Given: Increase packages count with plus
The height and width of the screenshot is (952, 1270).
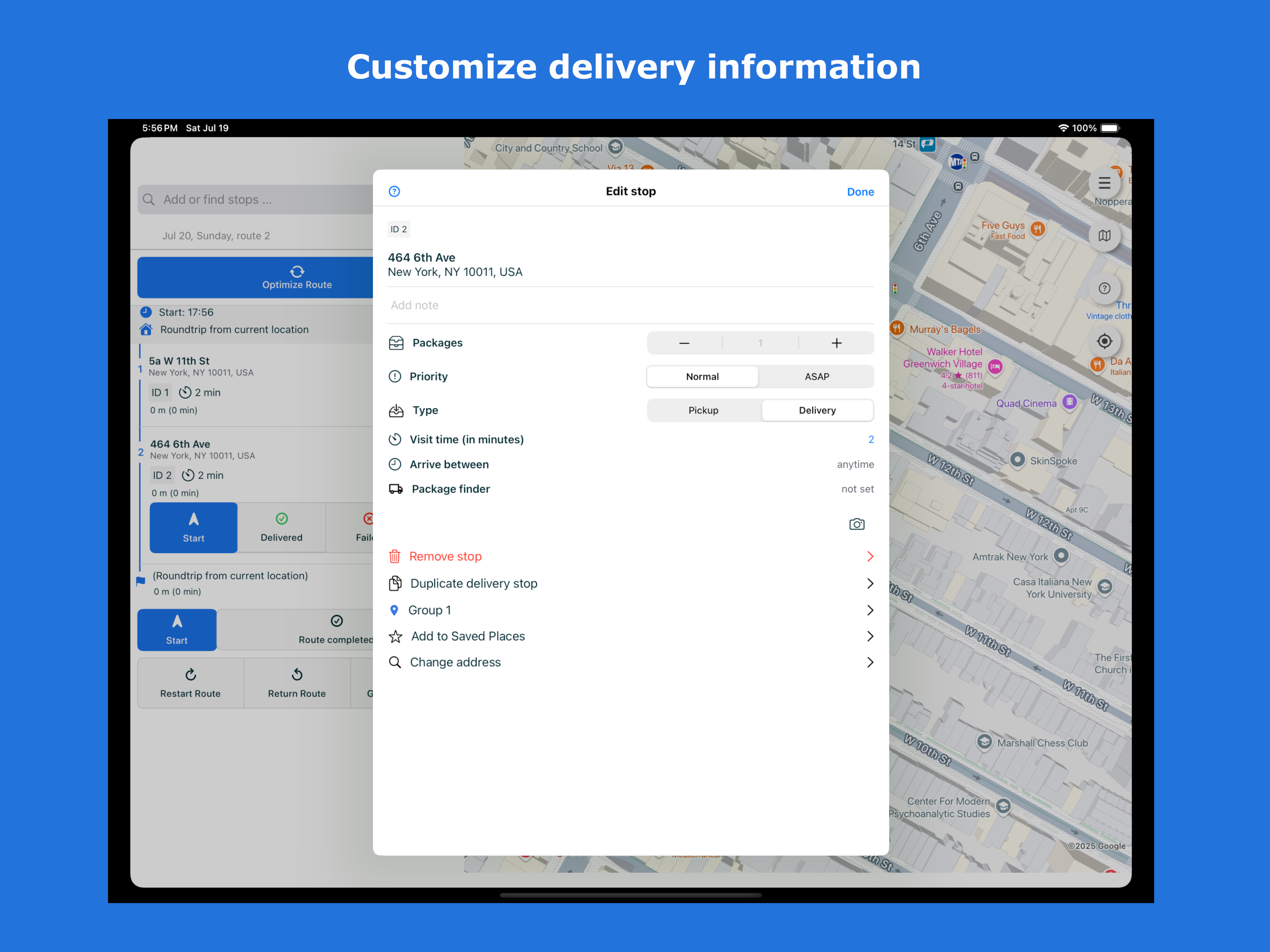Looking at the screenshot, I should pos(836,343).
